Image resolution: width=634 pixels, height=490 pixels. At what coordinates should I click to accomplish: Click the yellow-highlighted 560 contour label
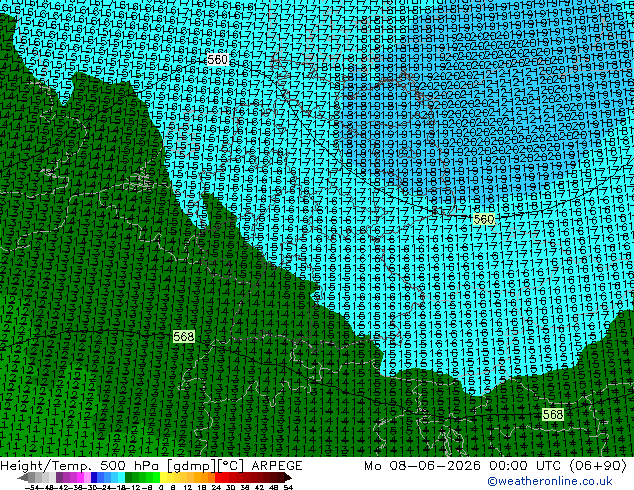484,220
